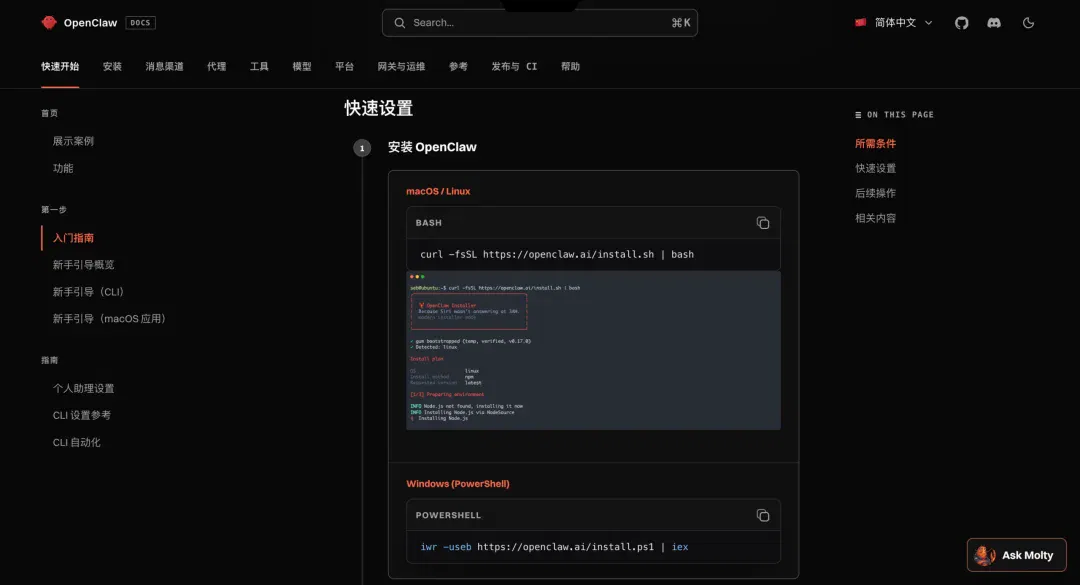Jump to 后续操作 section
Screen dimensions: 1080x585
[875, 193]
